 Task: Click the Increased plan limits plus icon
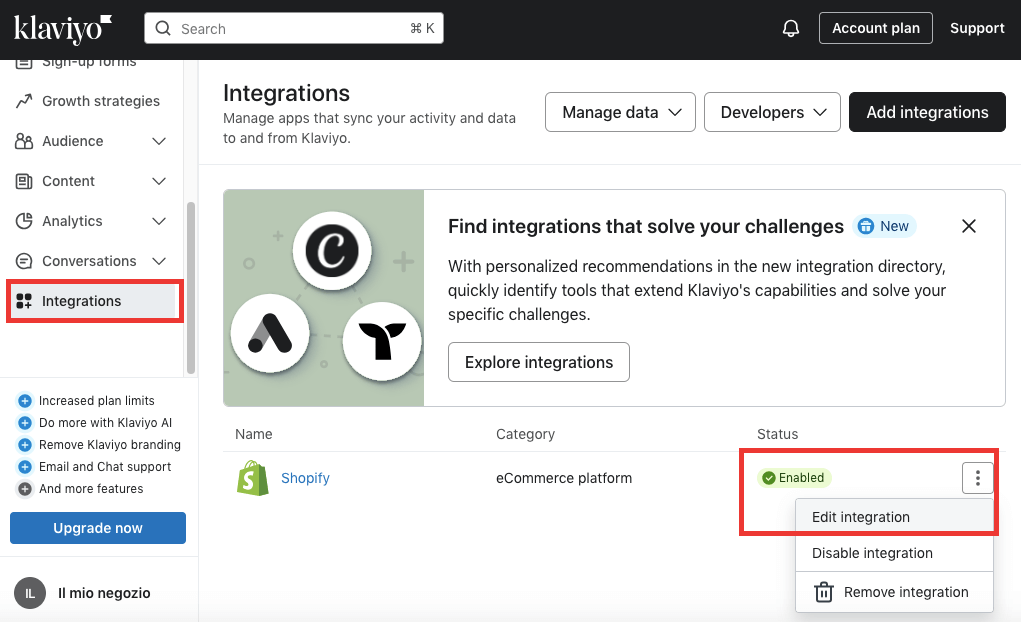(x=25, y=401)
